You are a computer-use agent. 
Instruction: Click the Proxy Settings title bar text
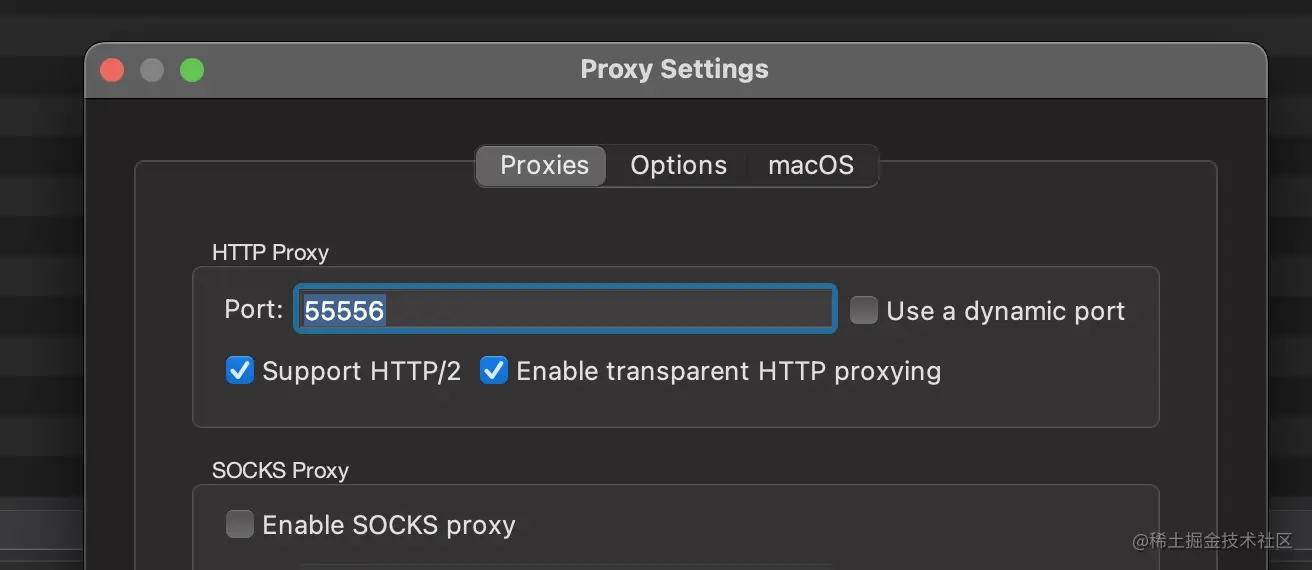click(x=674, y=70)
